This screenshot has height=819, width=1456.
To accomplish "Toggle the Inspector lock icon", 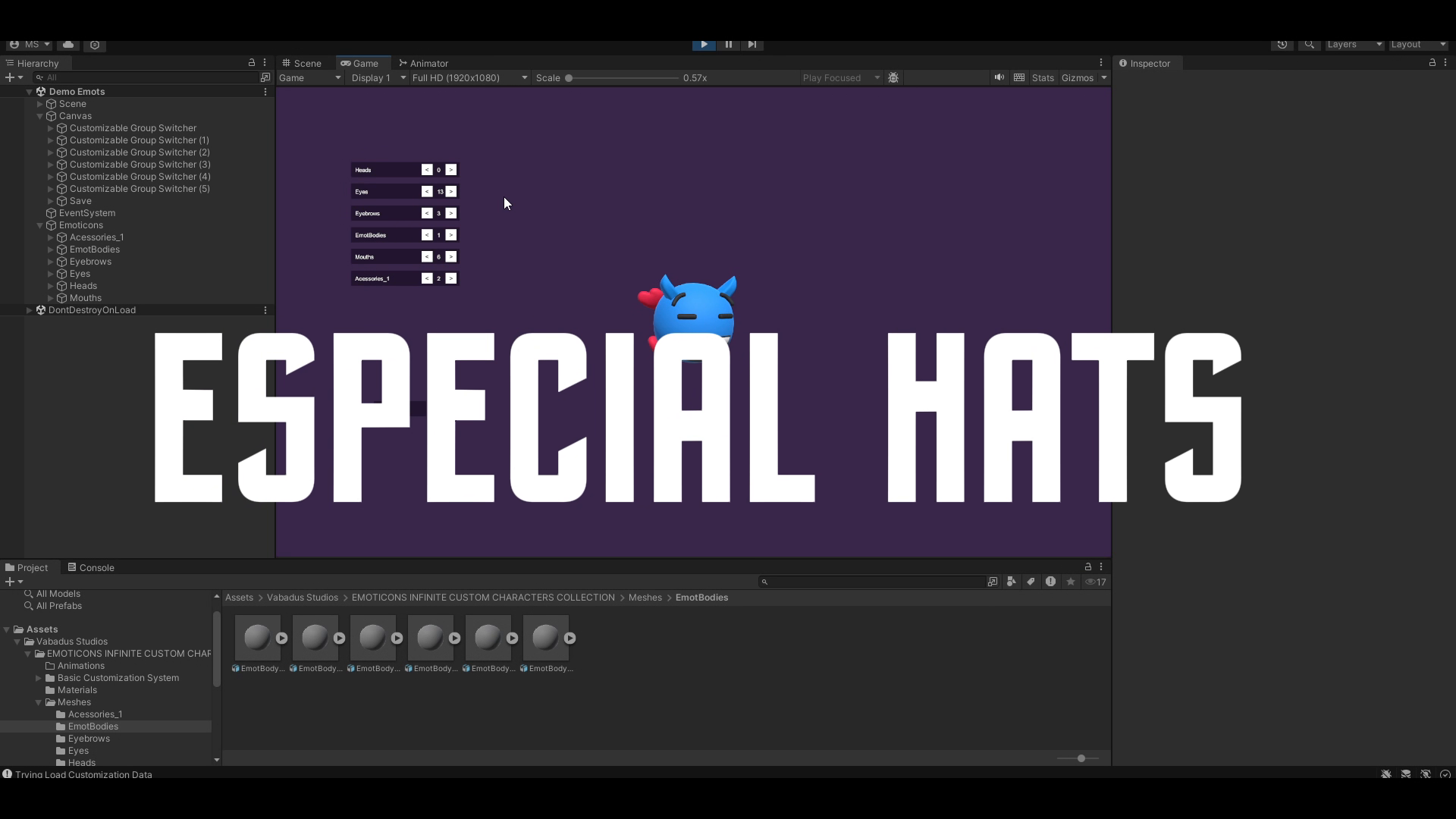I will pos(1432,62).
